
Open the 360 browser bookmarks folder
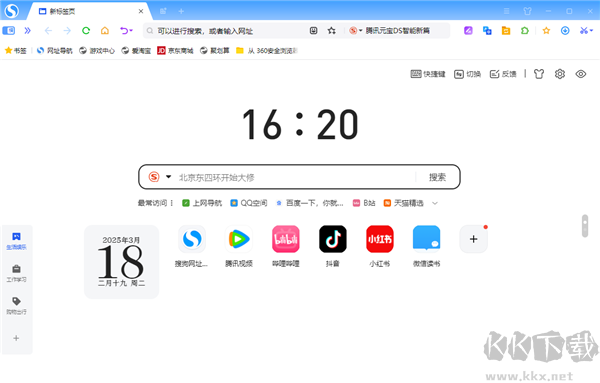(267, 51)
